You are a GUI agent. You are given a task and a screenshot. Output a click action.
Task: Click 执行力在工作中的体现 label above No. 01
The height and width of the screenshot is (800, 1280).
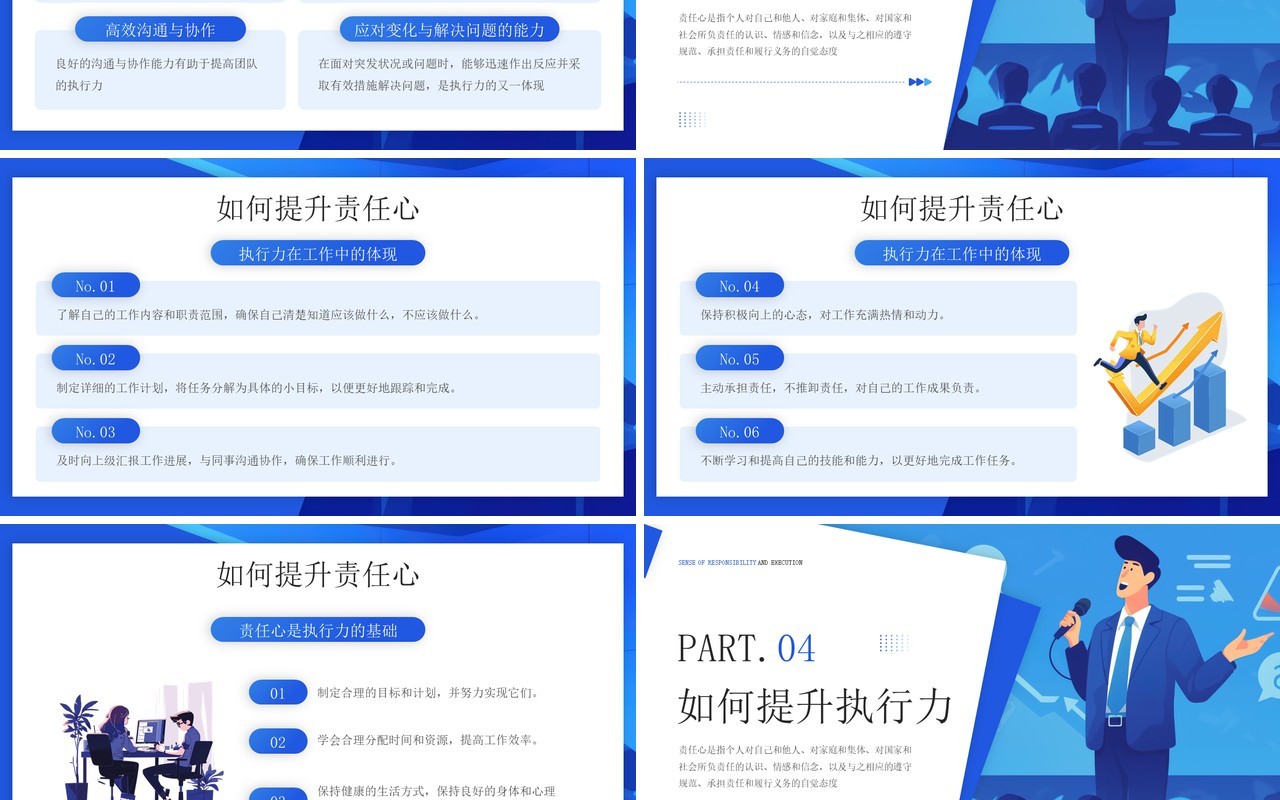coord(318,254)
